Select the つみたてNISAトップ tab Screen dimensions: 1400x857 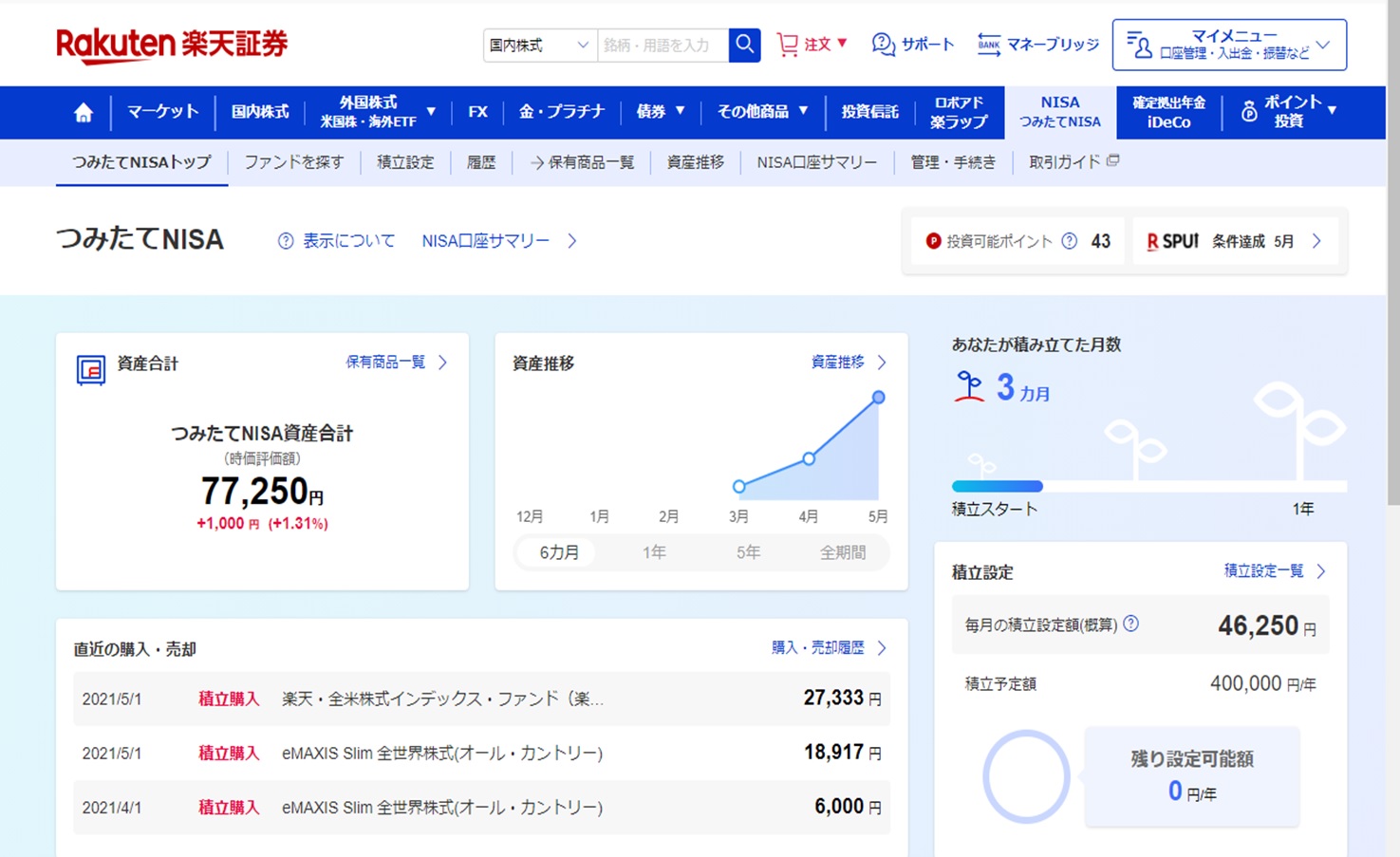coord(142,162)
